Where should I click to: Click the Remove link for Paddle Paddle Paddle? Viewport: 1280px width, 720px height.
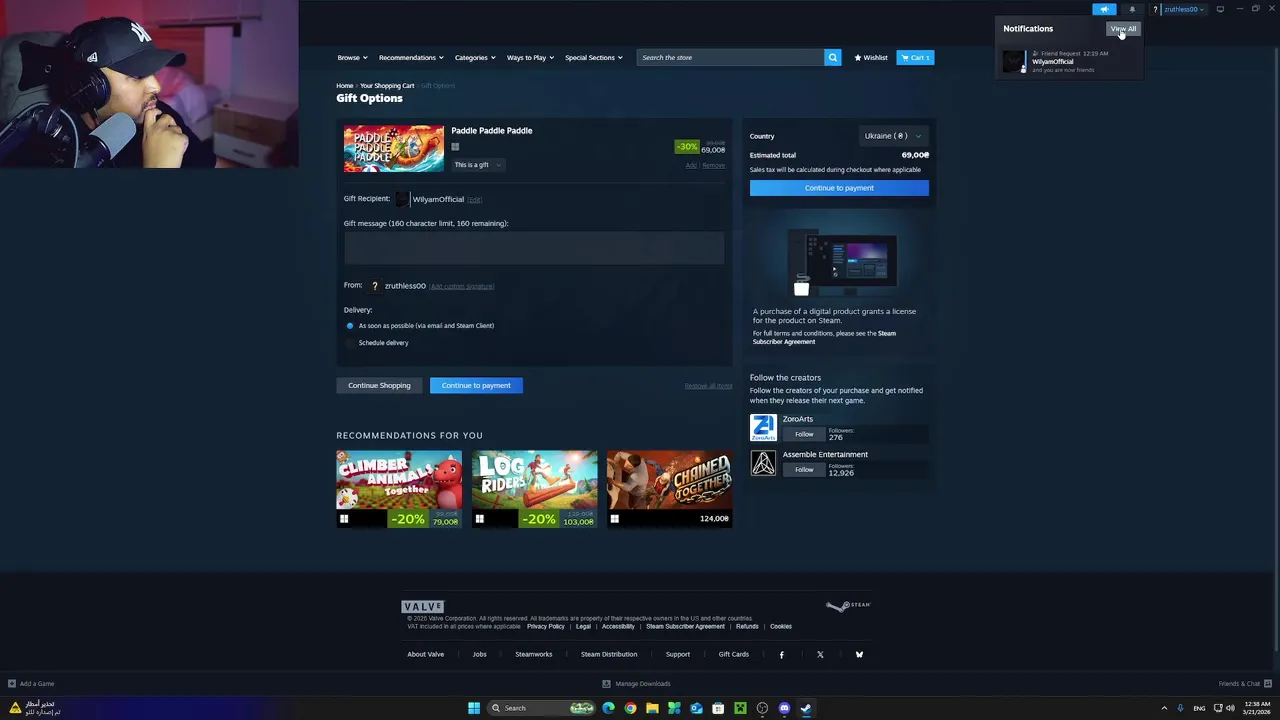point(713,166)
